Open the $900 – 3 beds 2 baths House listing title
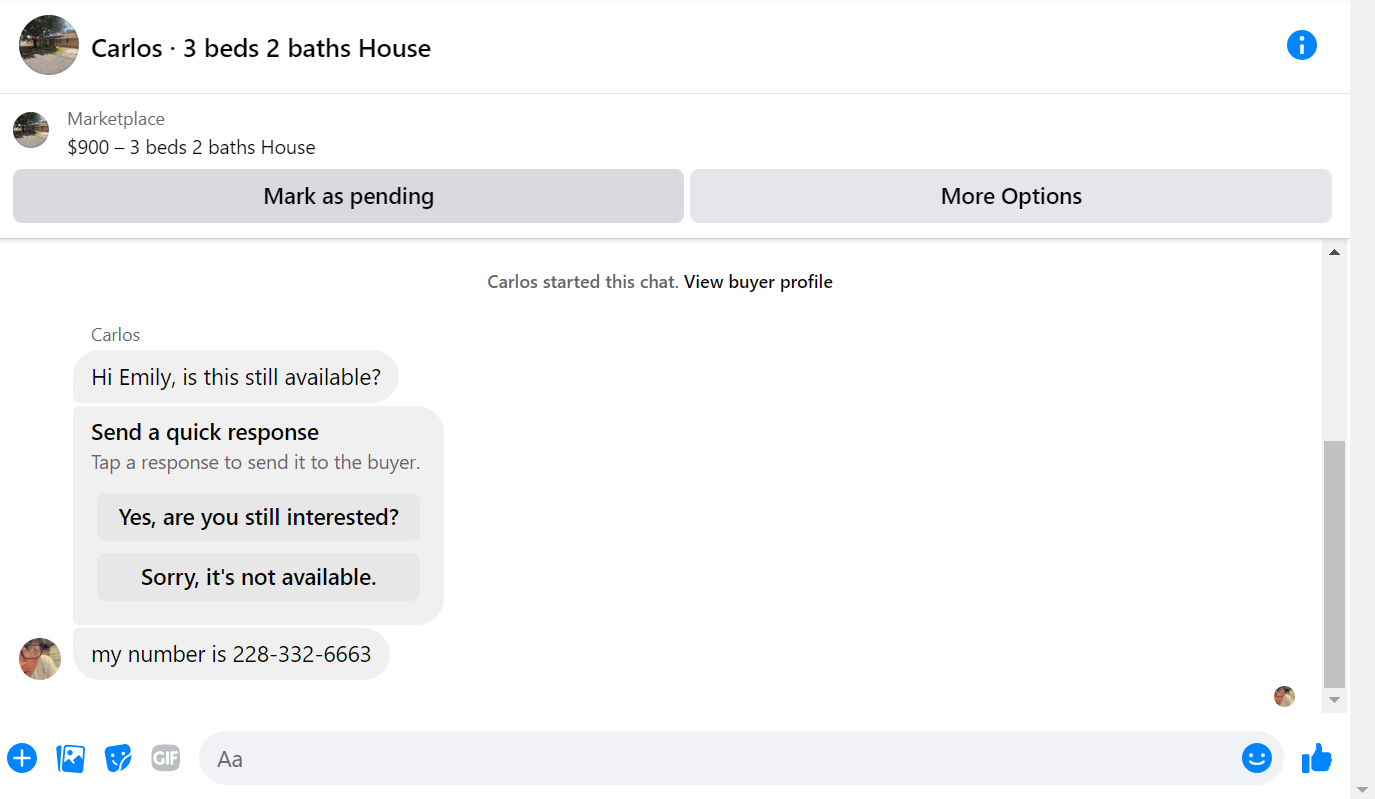 pos(191,148)
